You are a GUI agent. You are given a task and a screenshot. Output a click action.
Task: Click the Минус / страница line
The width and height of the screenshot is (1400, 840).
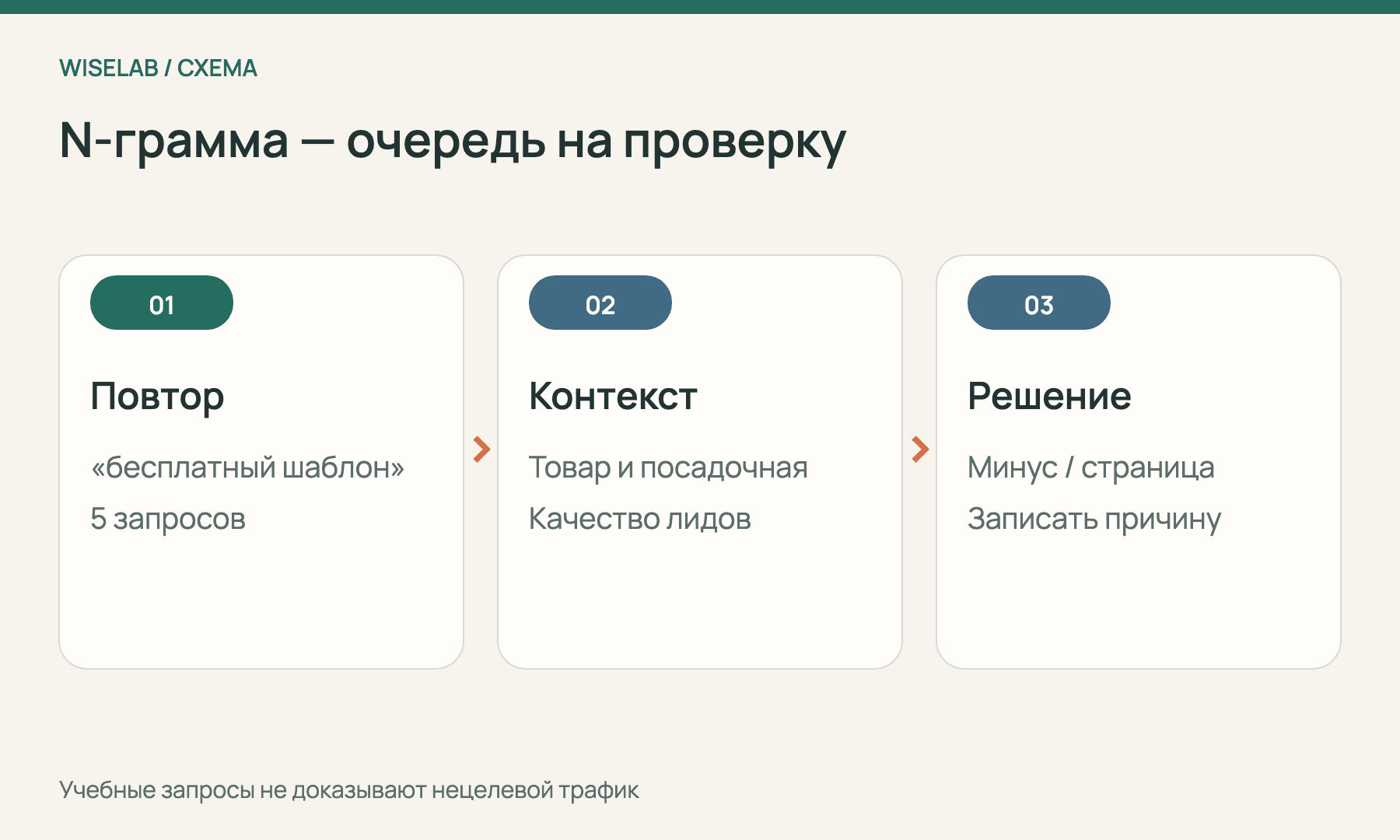pyautogui.click(x=1090, y=467)
